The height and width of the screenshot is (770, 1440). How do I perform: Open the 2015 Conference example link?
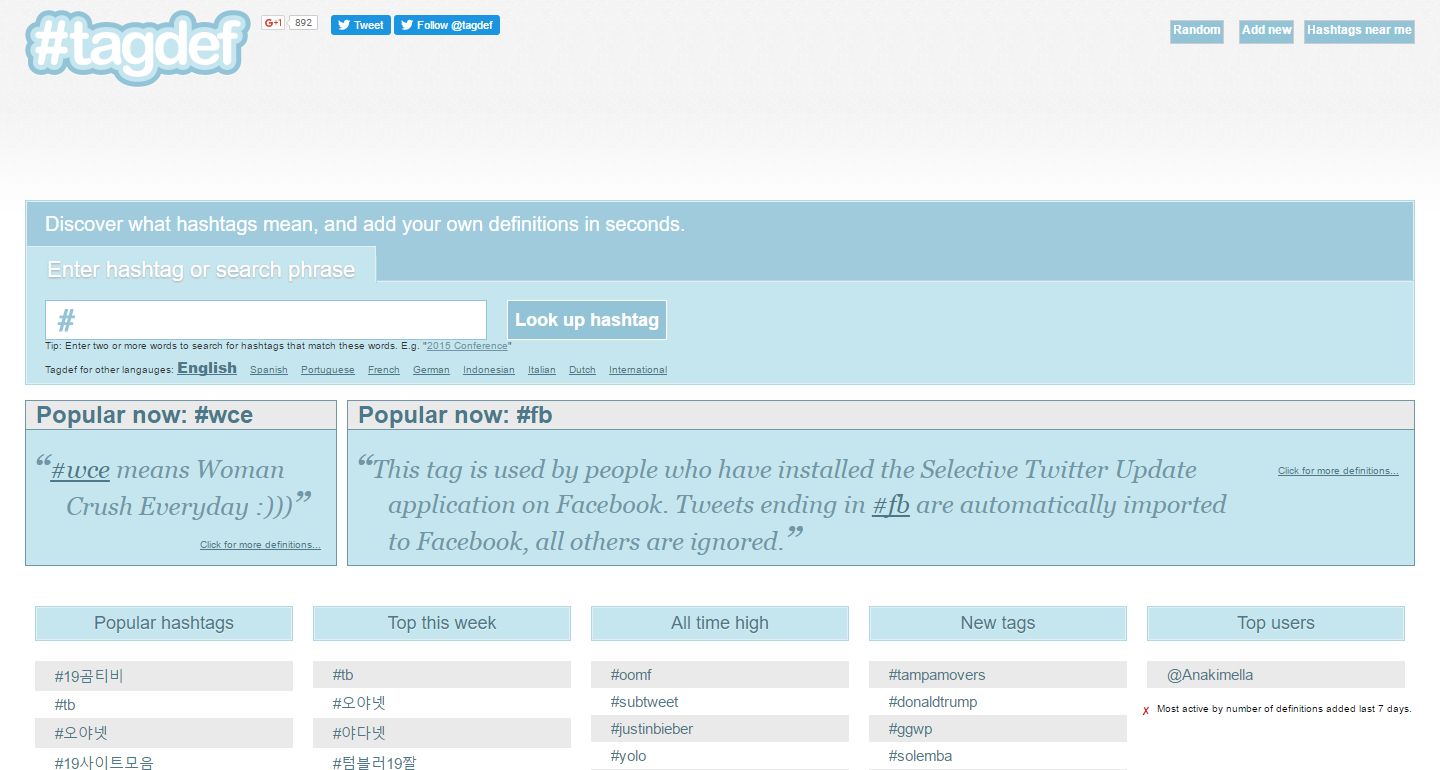[x=467, y=346]
